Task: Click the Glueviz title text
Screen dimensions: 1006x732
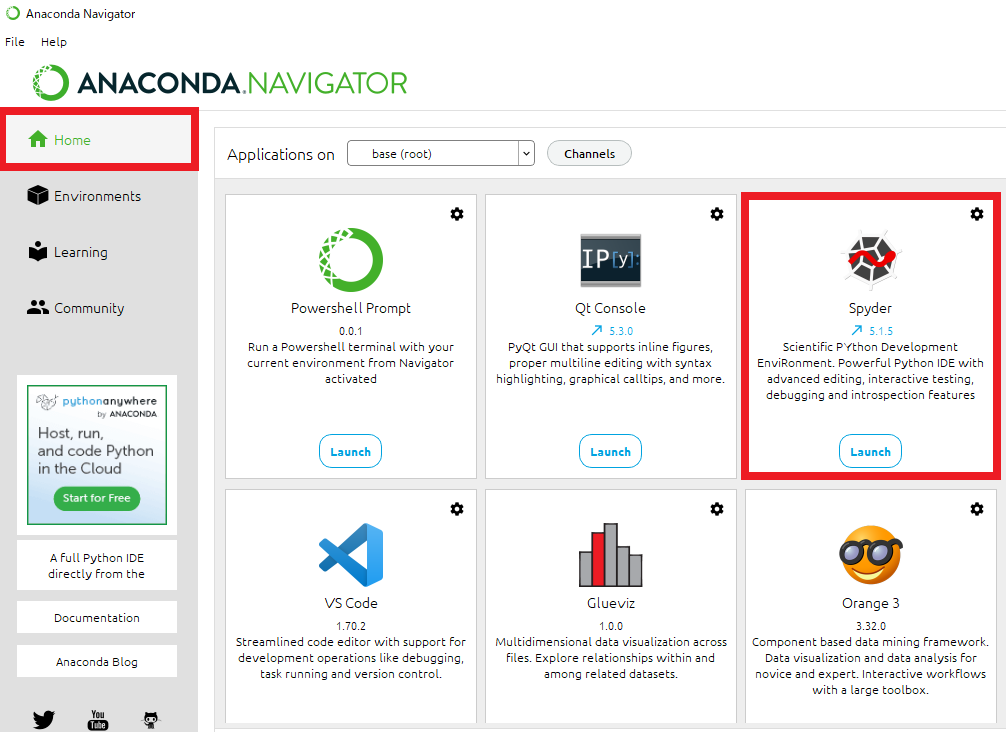Action: pos(611,603)
